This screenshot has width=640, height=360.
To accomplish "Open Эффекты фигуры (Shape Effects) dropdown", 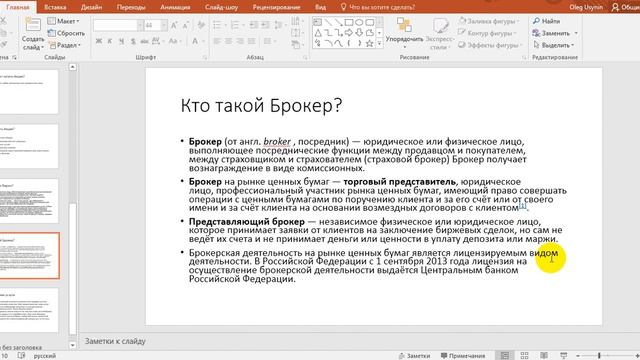I will (x=490, y=45).
